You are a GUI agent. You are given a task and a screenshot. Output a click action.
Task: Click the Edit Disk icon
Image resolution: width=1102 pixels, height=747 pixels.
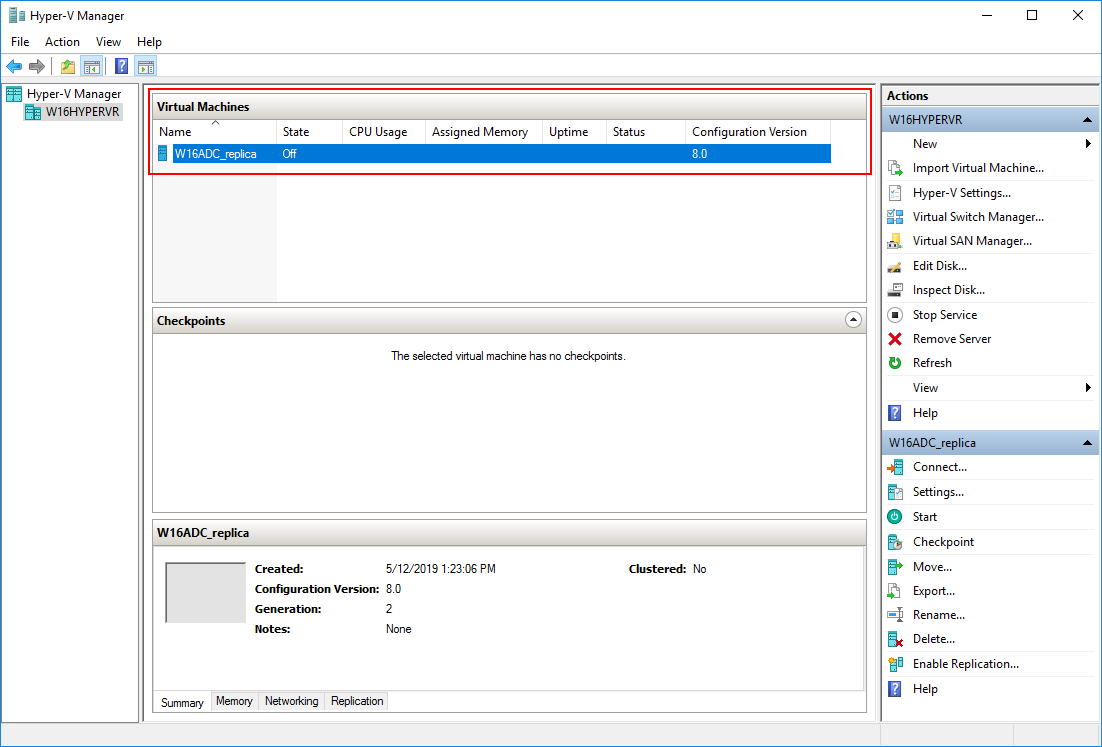(895, 266)
